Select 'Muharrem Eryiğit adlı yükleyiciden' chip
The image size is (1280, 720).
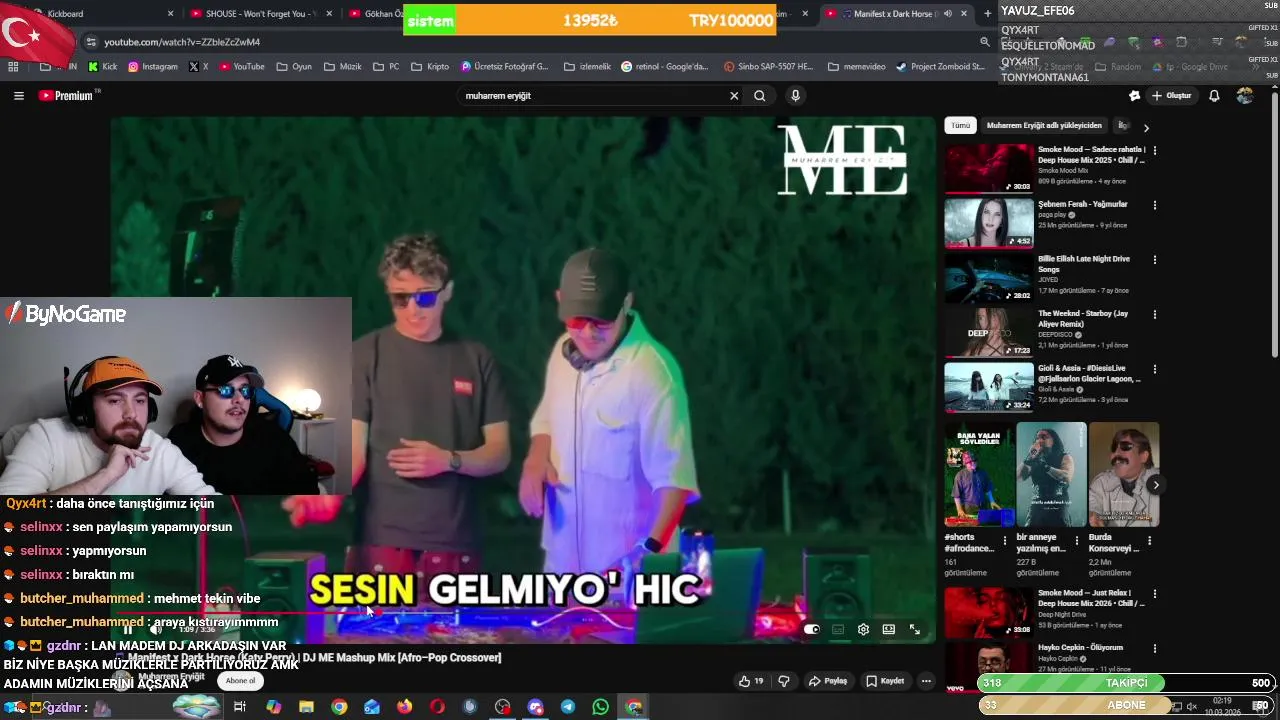pos(1044,125)
